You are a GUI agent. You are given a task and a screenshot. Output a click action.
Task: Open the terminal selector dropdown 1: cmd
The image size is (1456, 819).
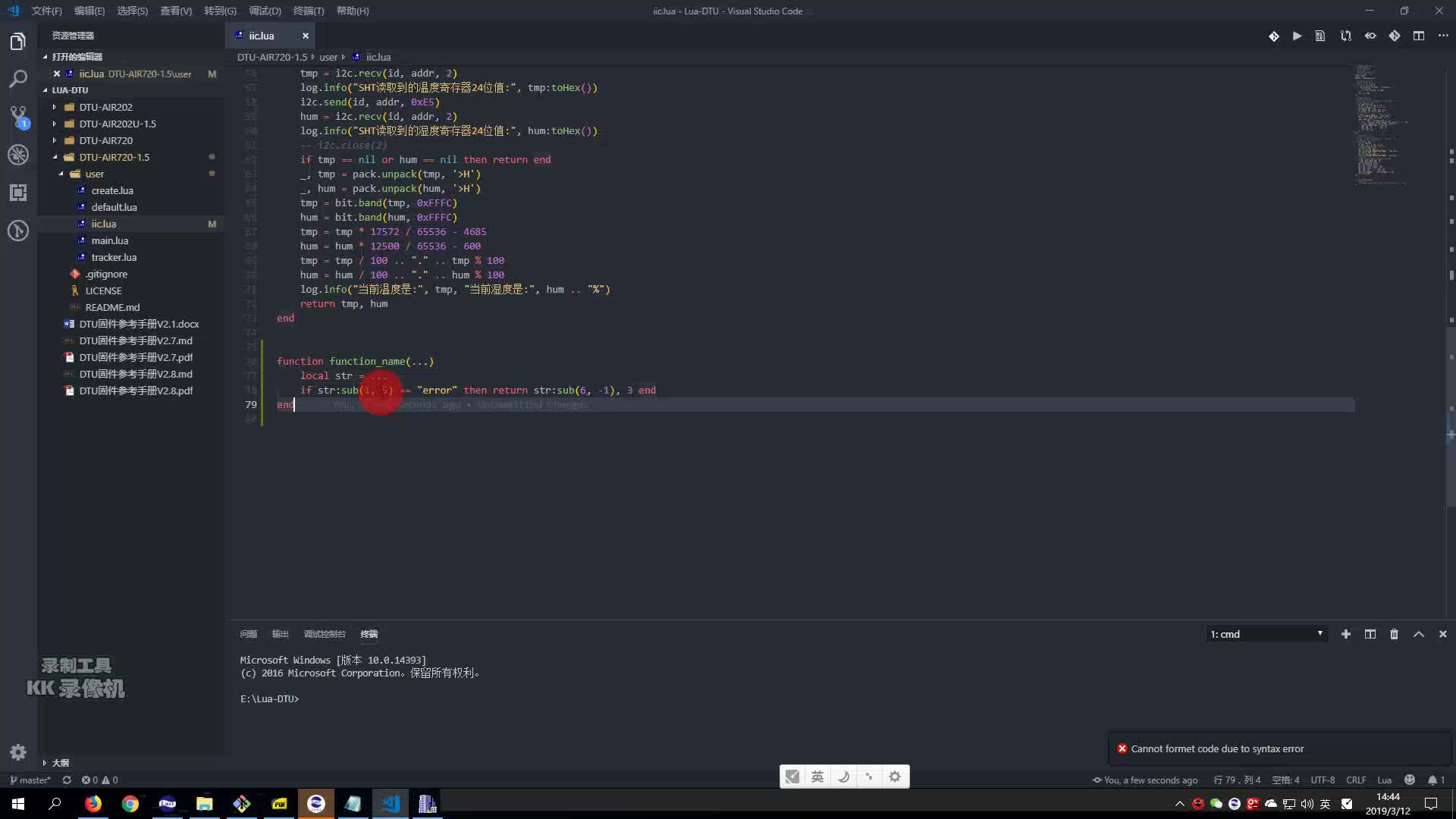(x=1266, y=634)
